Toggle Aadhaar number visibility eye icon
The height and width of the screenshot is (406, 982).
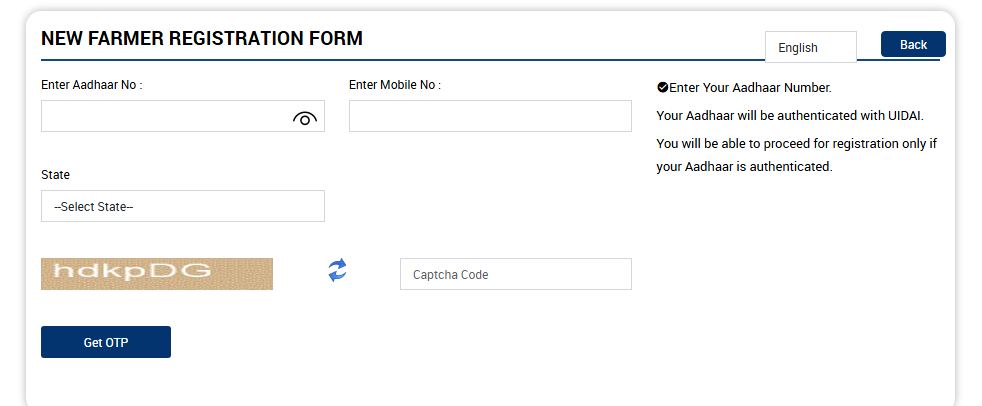[x=305, y=118]
